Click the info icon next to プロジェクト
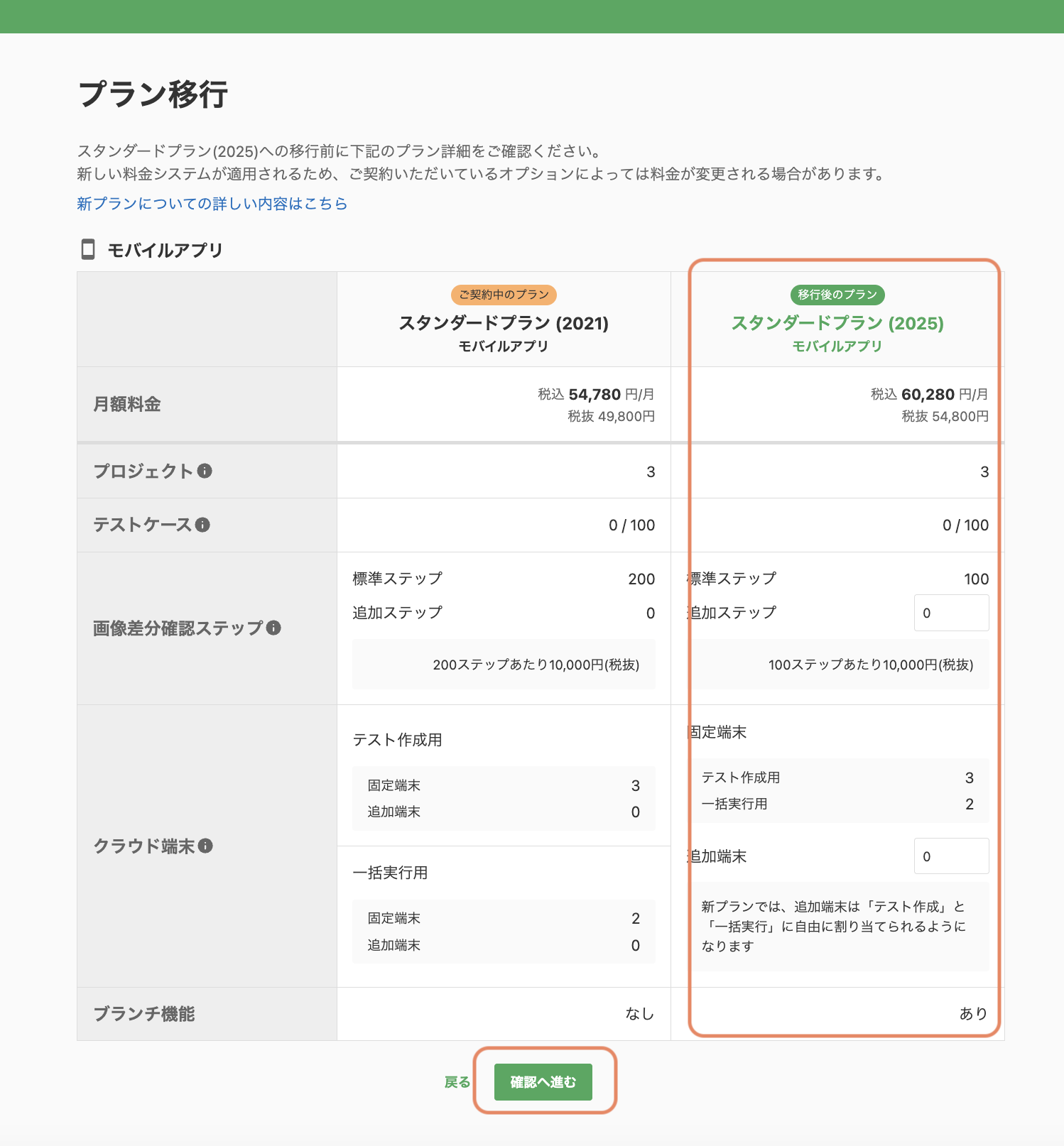This screenshot has height=1146, width=1064. 205,471
